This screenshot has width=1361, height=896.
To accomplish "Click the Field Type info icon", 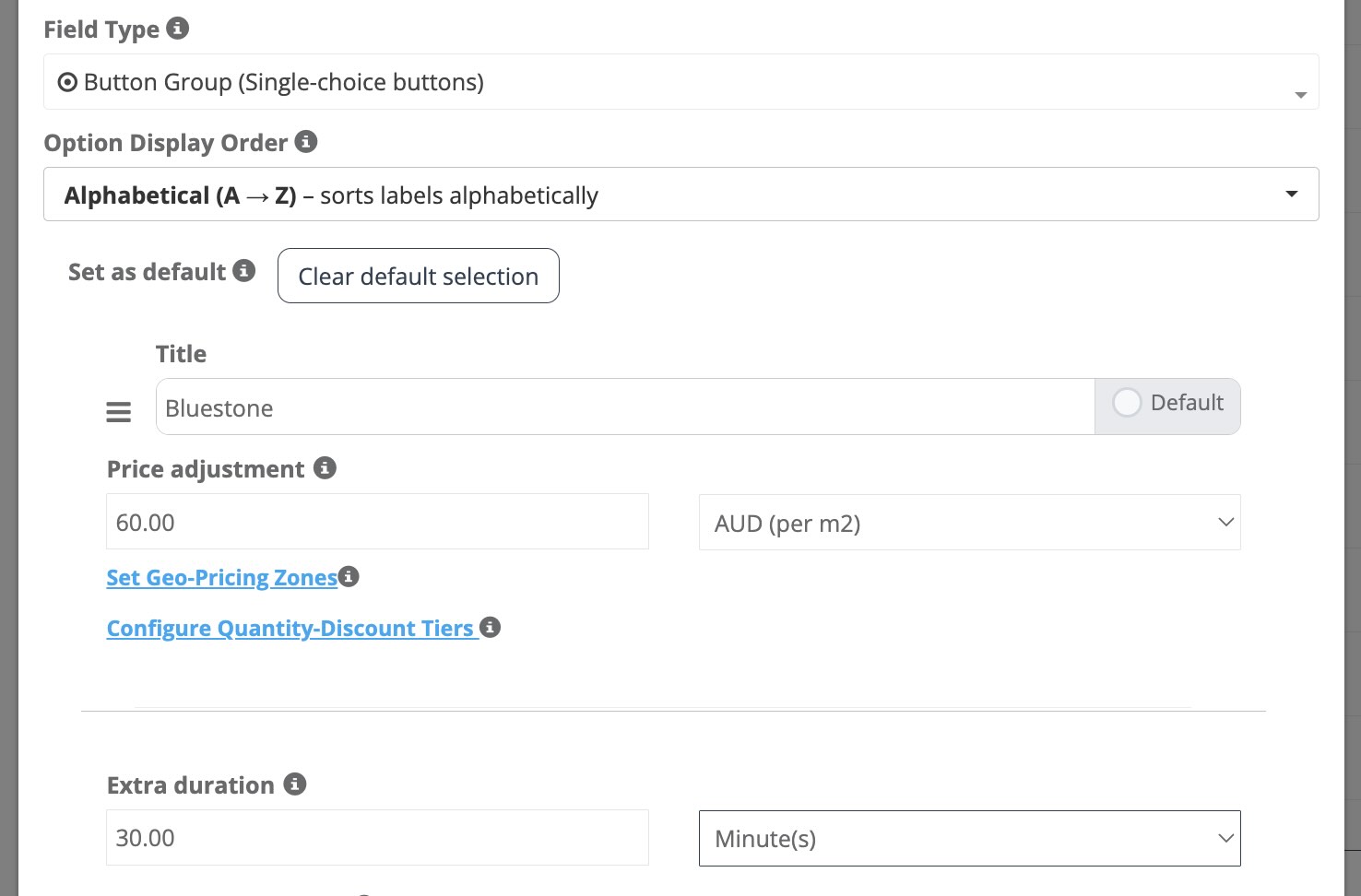I will (178, 29).
